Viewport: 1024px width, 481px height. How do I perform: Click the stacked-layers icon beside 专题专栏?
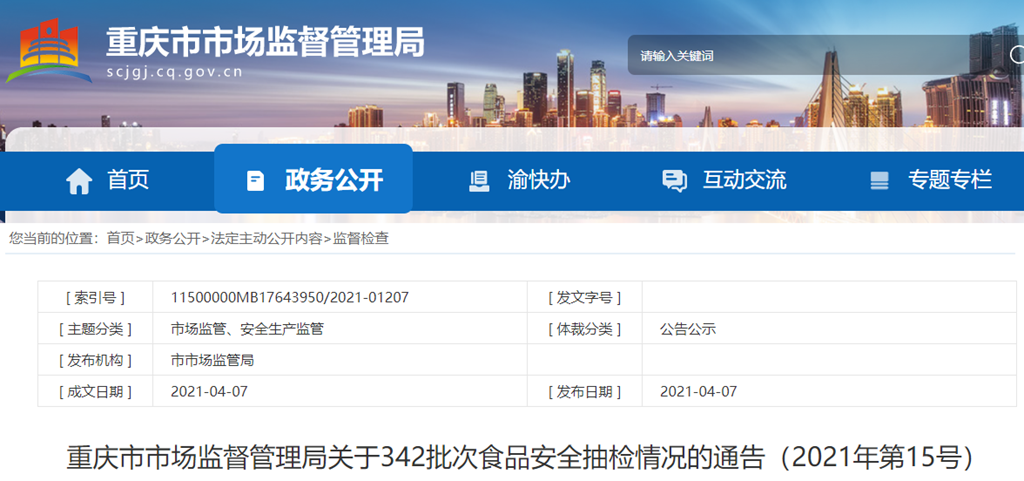click(880, 181)
